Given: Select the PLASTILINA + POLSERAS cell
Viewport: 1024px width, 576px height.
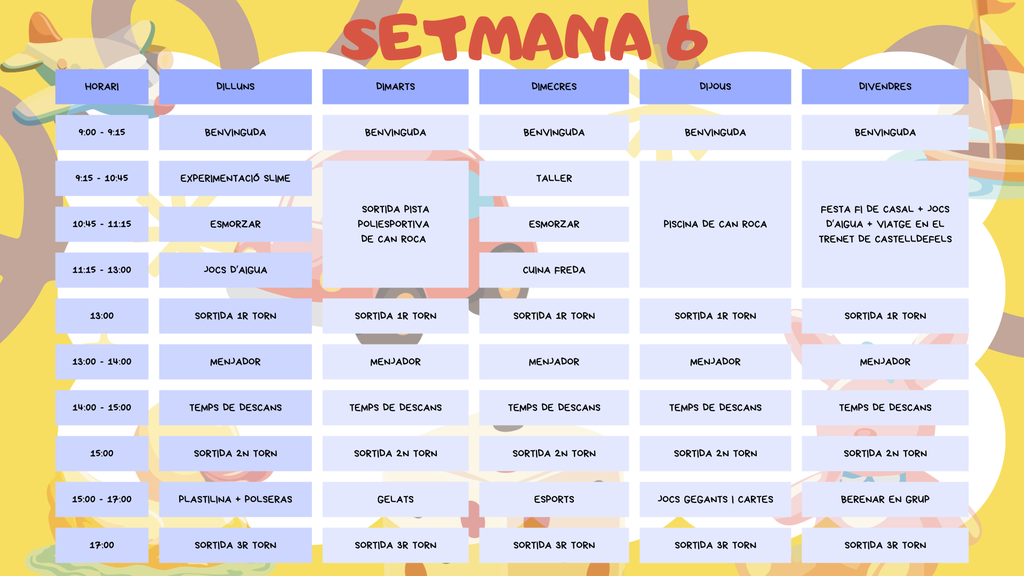Looking at the screenshot, I should click(235, 499).
